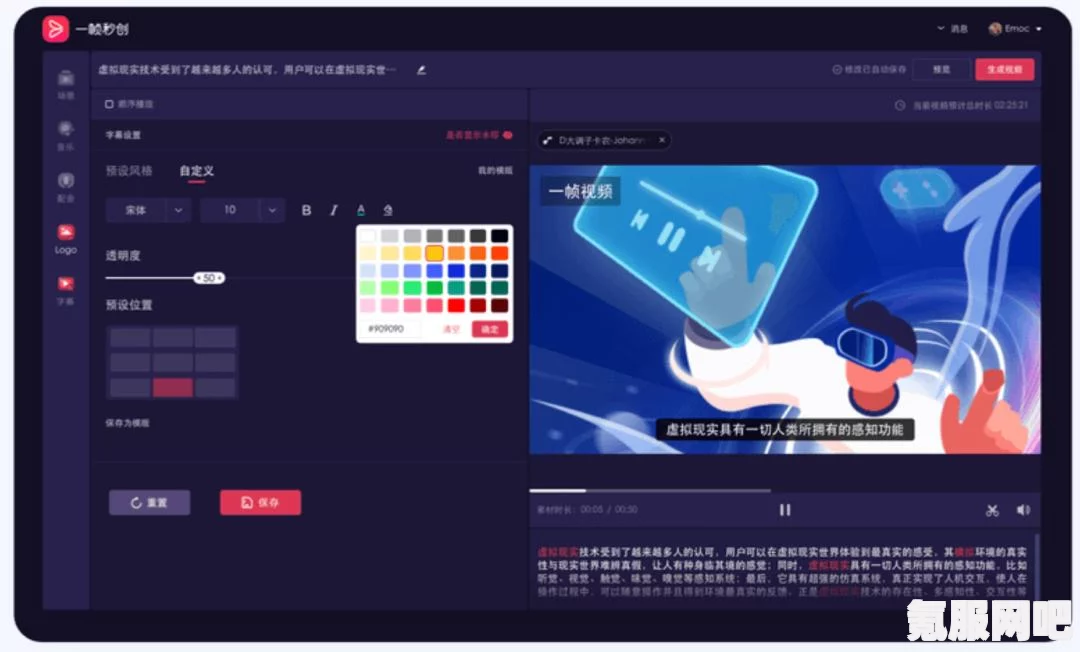Open the subtitle panel in sidebar
This screenshot has width=1080, height=652.
(65, 290)
